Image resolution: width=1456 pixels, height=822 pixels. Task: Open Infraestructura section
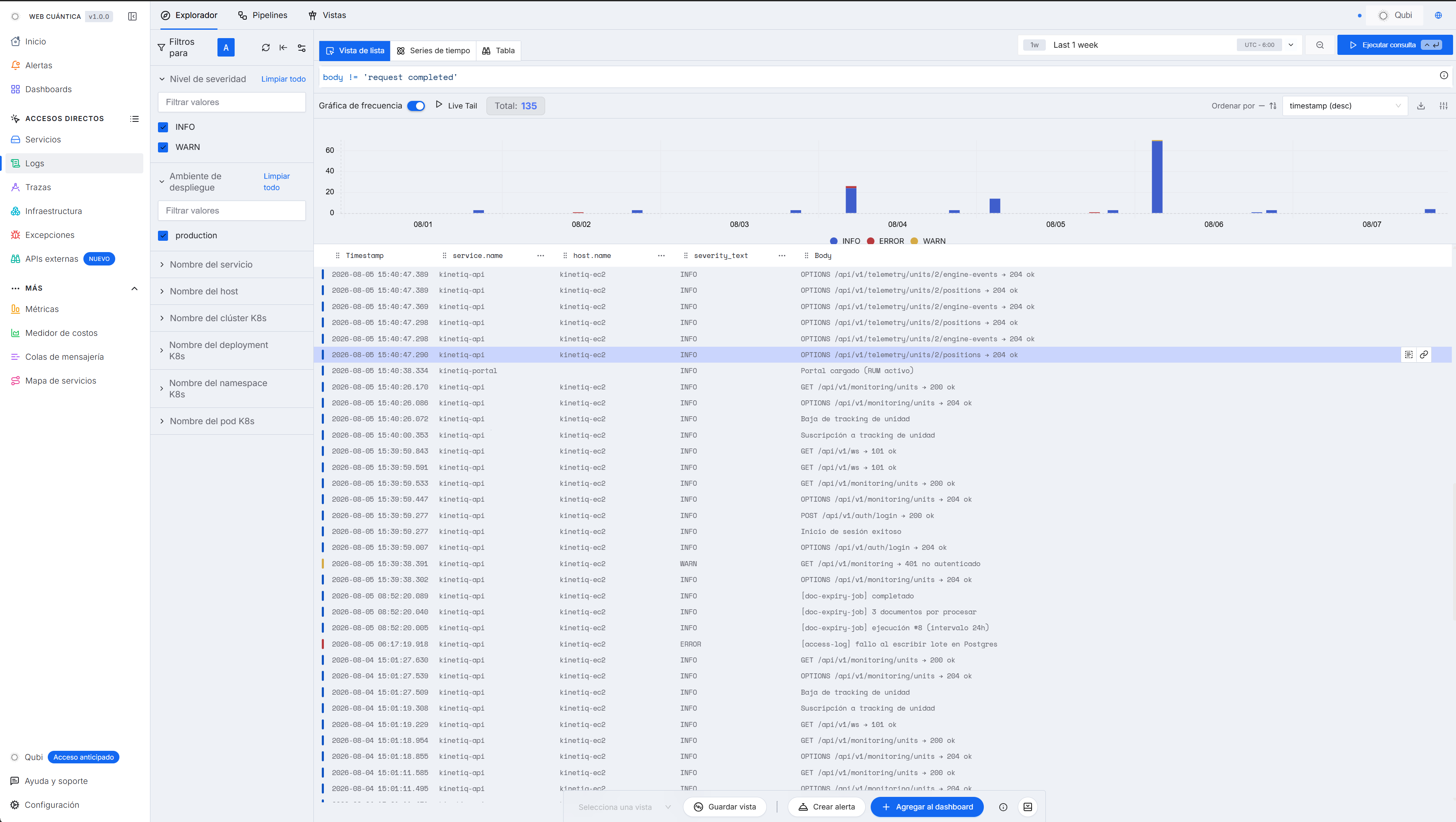54,211
